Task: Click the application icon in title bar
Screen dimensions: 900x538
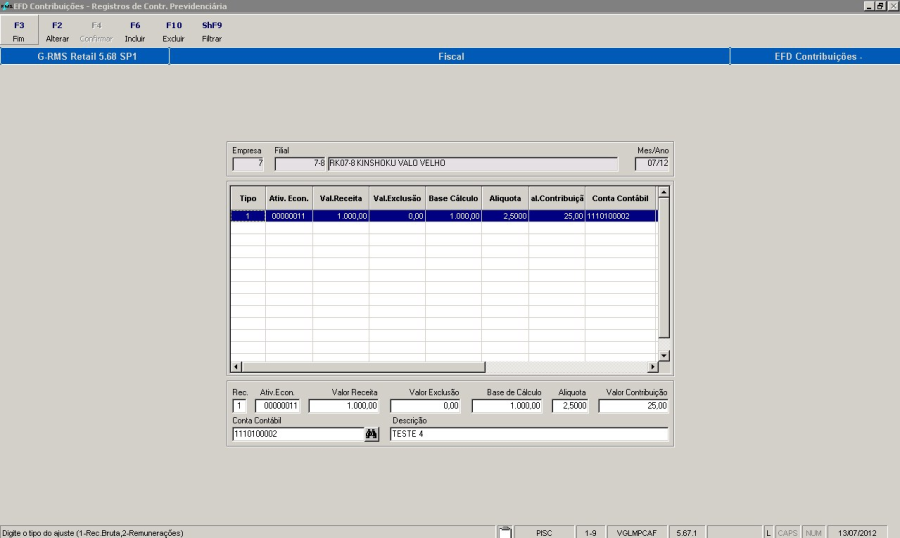Action: (6, 6)
